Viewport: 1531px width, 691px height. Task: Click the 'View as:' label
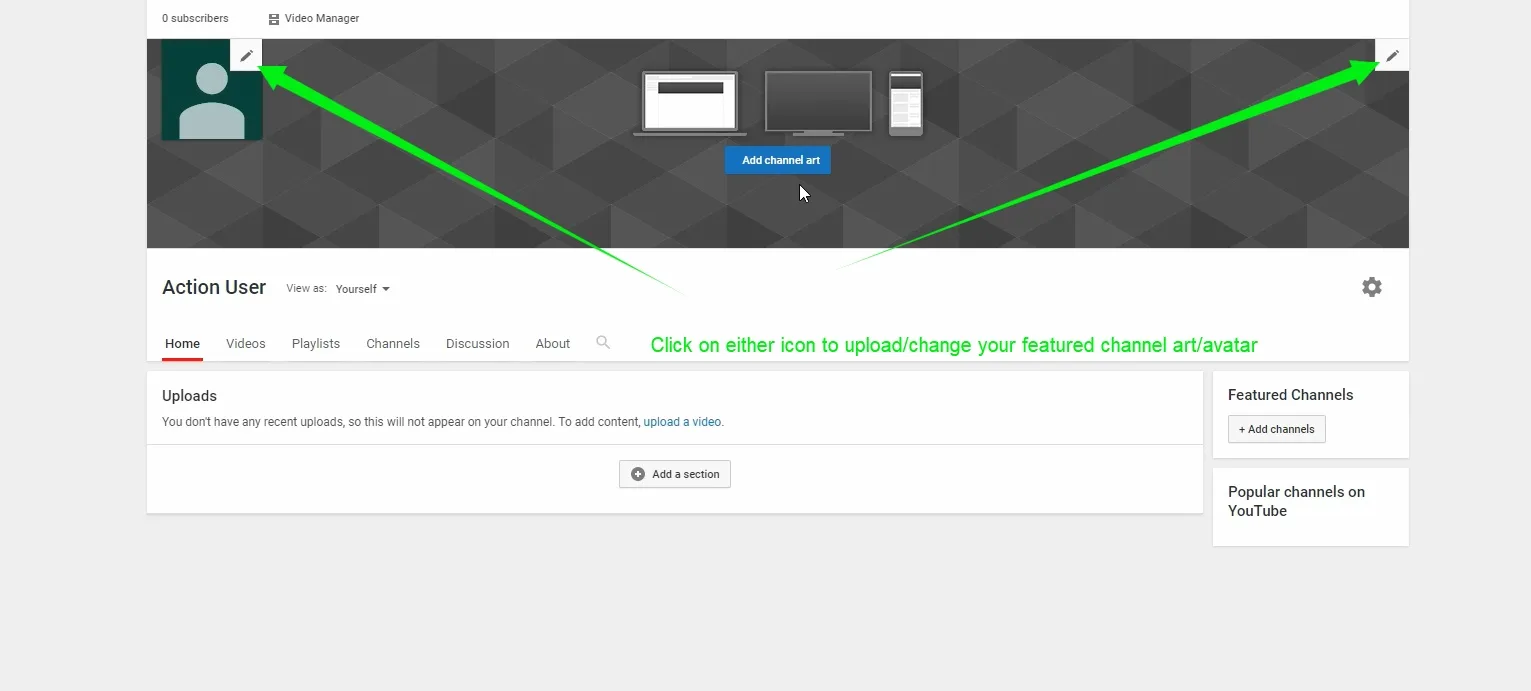(306, 288)
